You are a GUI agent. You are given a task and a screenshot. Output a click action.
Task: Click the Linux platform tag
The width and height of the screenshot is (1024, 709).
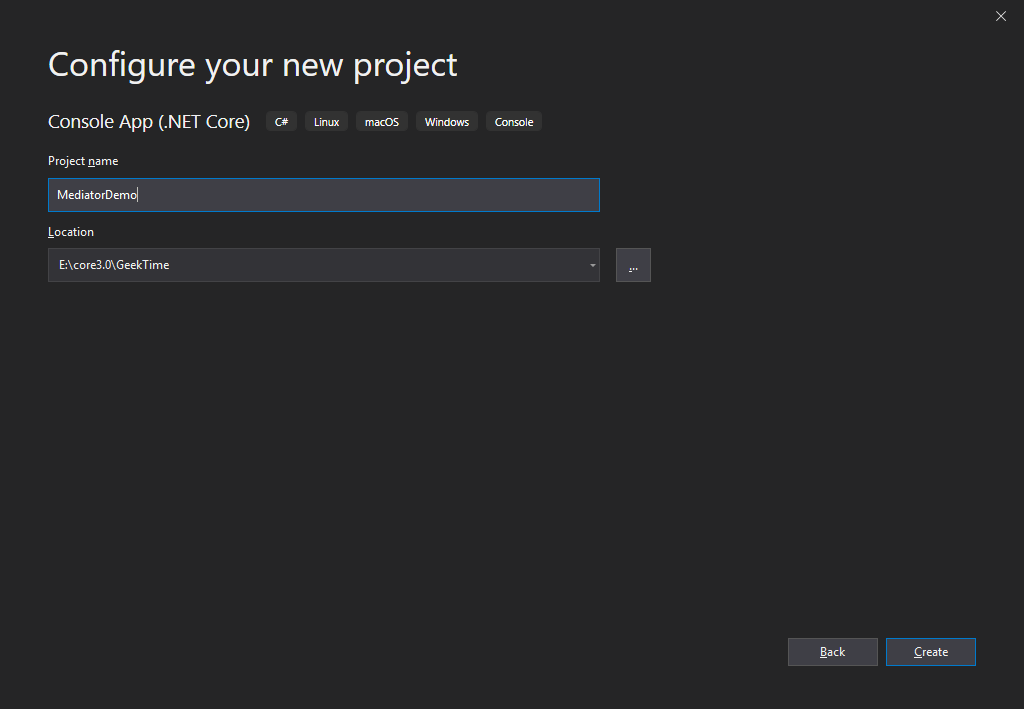pos(327,122)
